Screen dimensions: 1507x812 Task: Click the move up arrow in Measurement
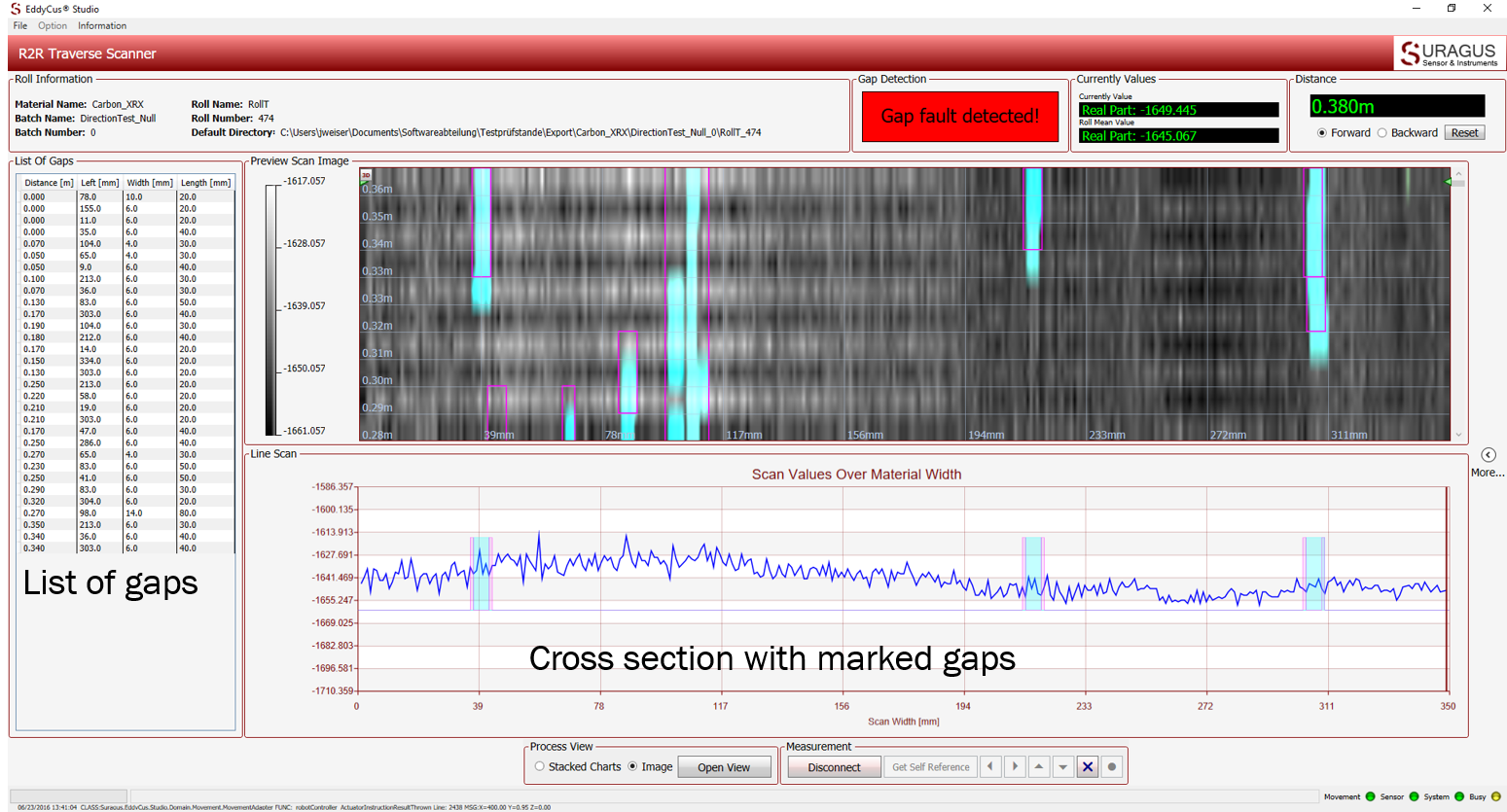pyautogui.click(x=1039, y=767)
